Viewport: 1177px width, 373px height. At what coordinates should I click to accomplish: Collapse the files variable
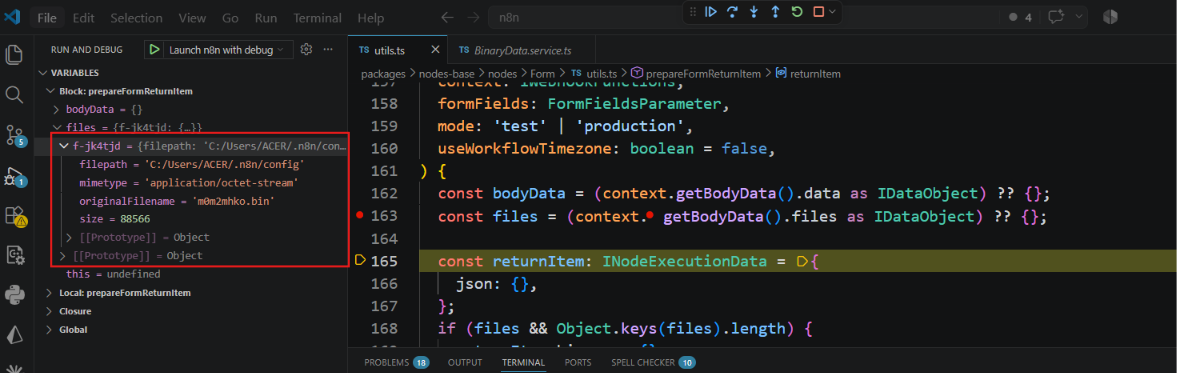(x=56, y=128)
